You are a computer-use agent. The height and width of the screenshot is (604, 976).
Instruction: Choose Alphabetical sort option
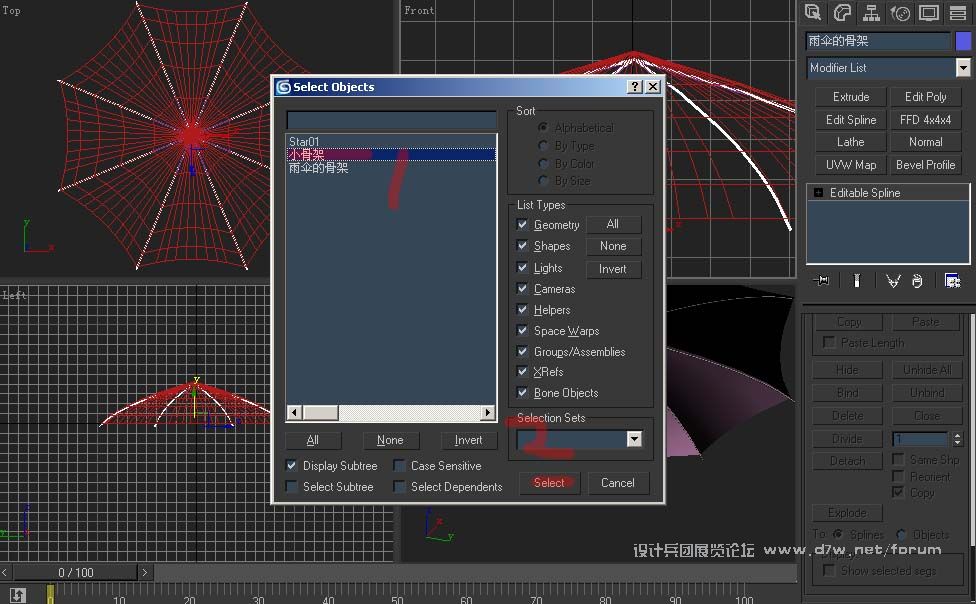point(543,128)
